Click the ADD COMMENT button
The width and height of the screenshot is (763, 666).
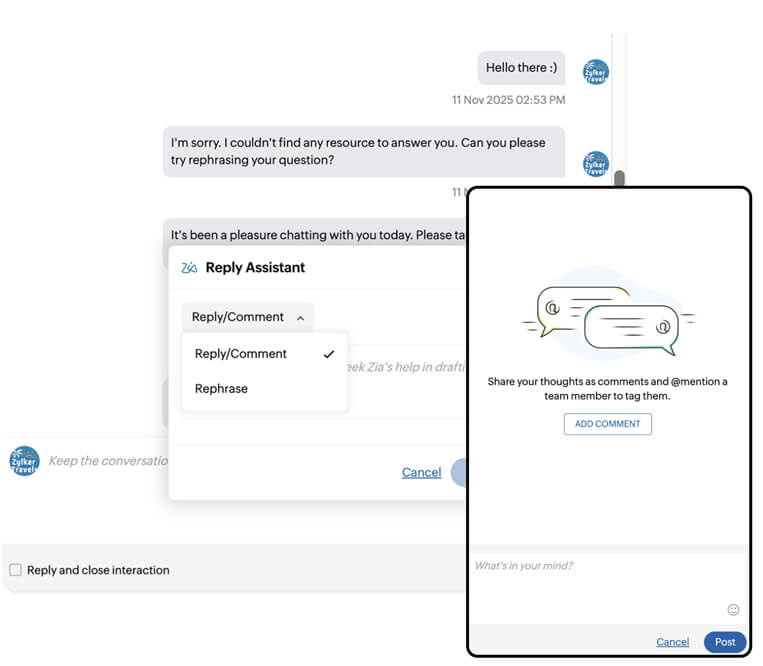(607, 424)
